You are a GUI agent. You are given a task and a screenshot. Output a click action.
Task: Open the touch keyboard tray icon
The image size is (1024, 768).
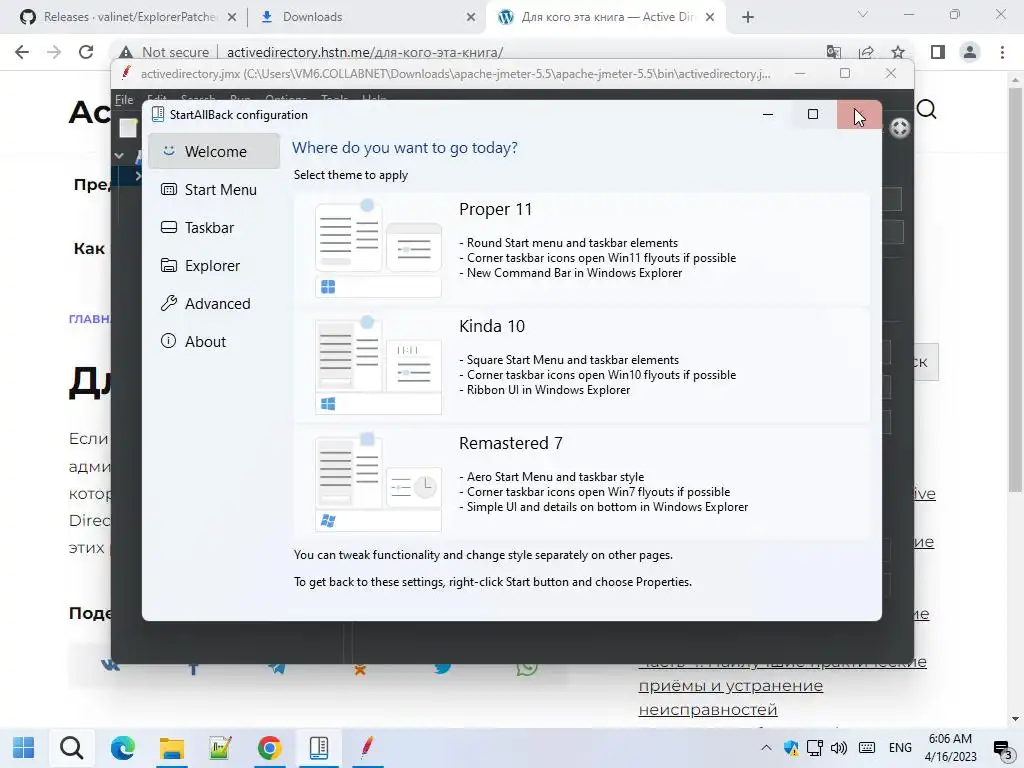(x=867, y=748)
